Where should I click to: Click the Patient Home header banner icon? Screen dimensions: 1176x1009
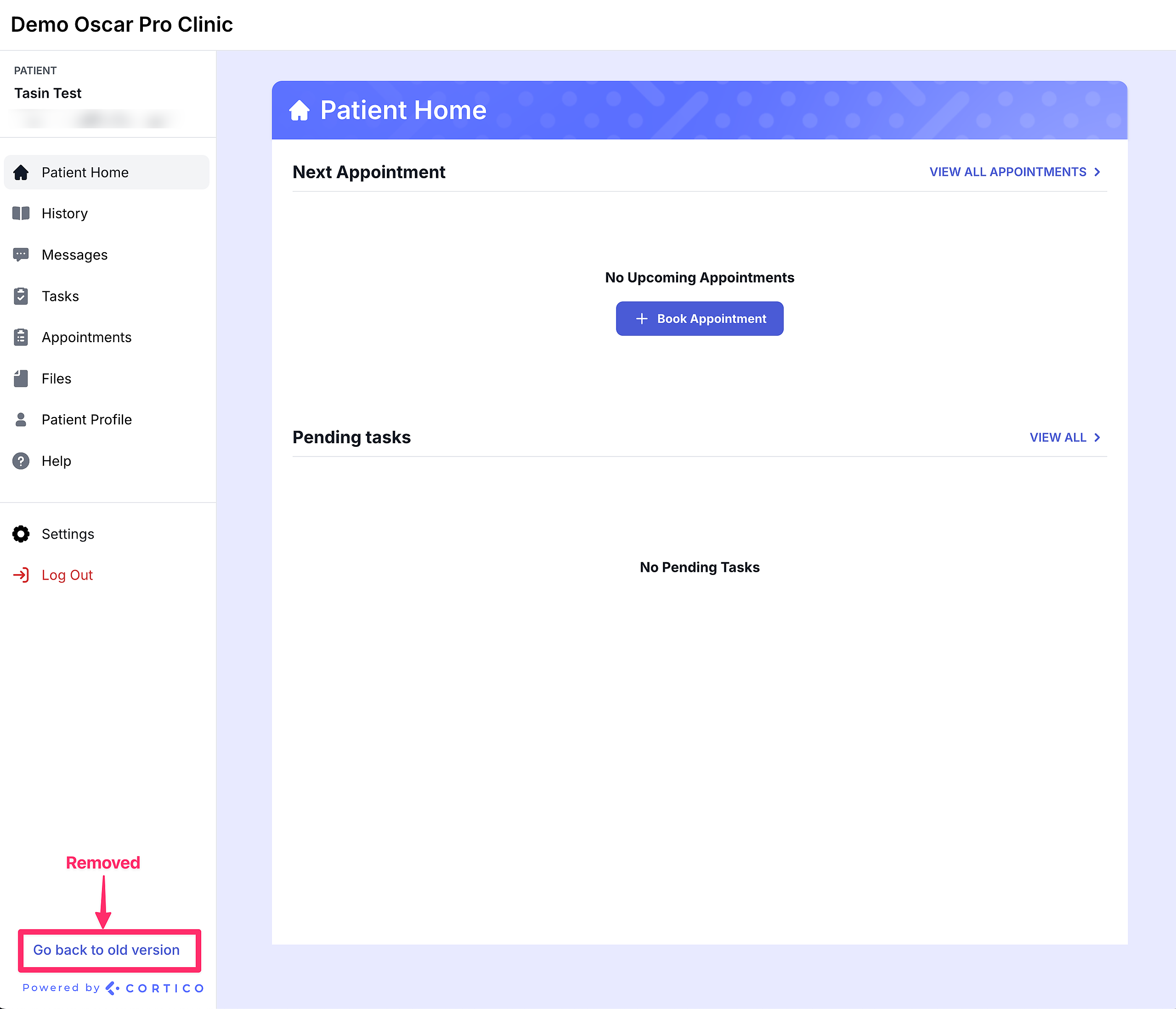(300, 110)
